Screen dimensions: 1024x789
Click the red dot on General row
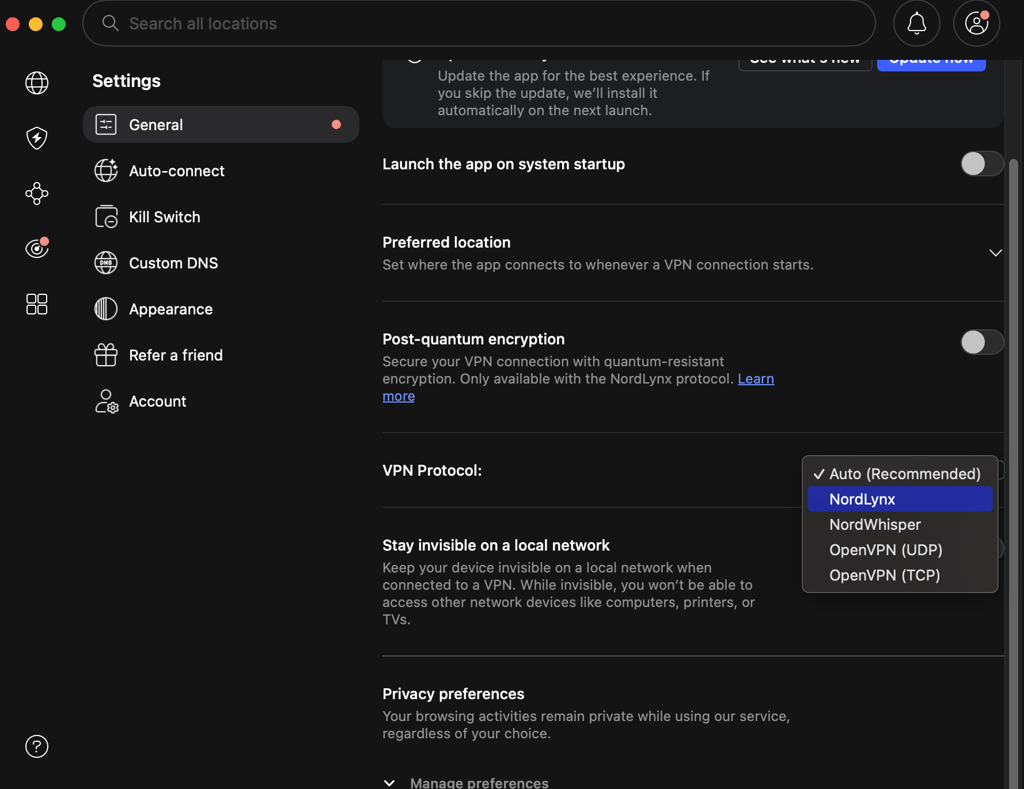tap(336, 124)
